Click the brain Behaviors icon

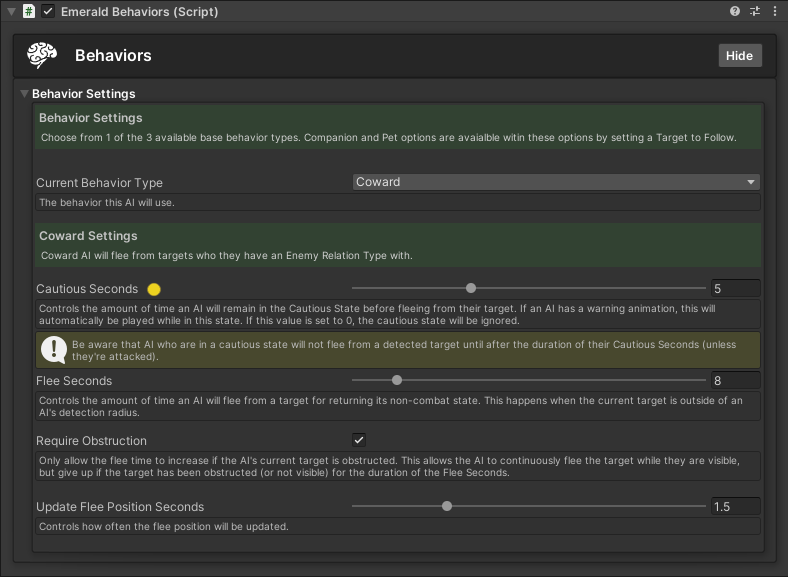[42, 55]
